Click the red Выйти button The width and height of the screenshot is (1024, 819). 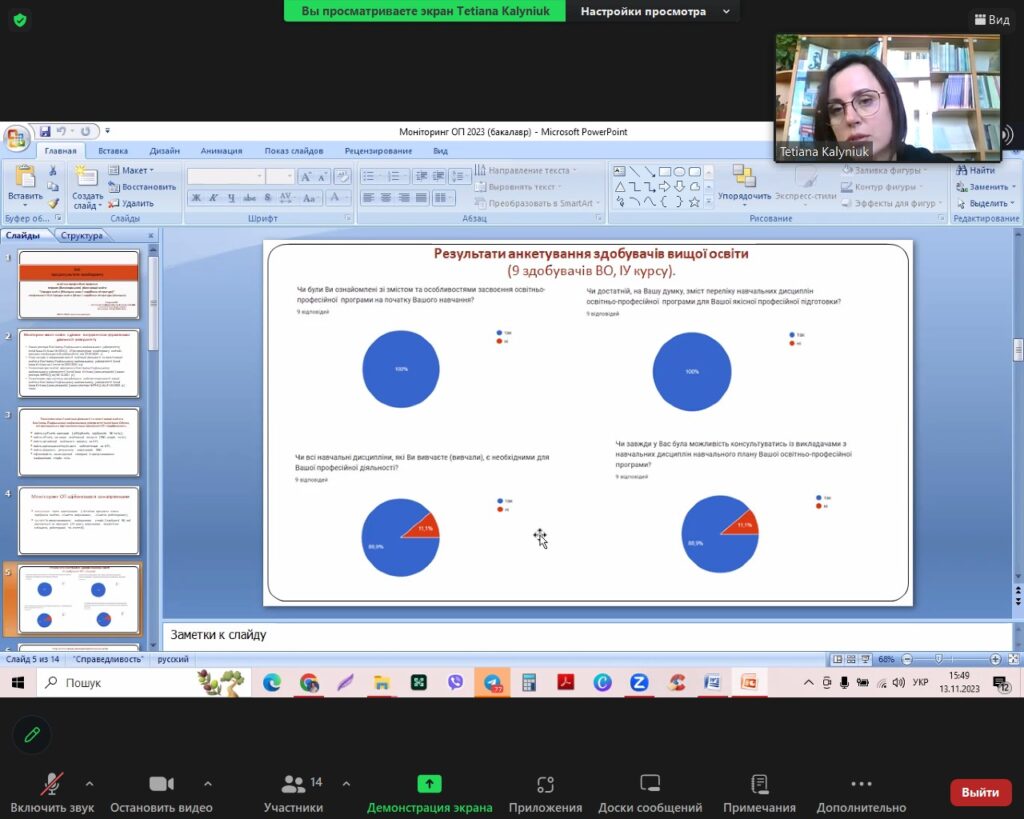pyautogui.click(x=979, y=792)
